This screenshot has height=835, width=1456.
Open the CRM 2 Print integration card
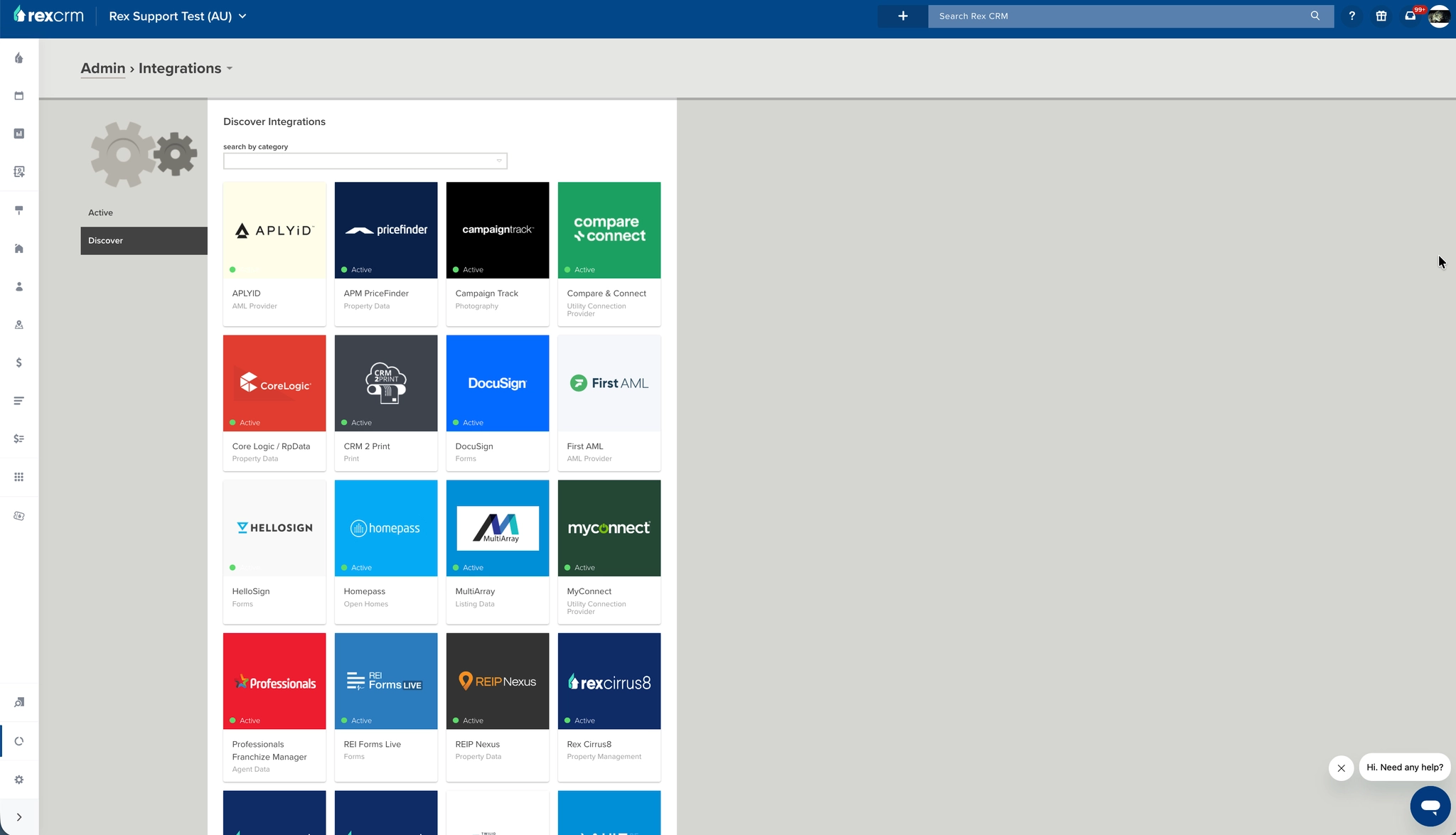pyautogui.click(x=386, y=403)
